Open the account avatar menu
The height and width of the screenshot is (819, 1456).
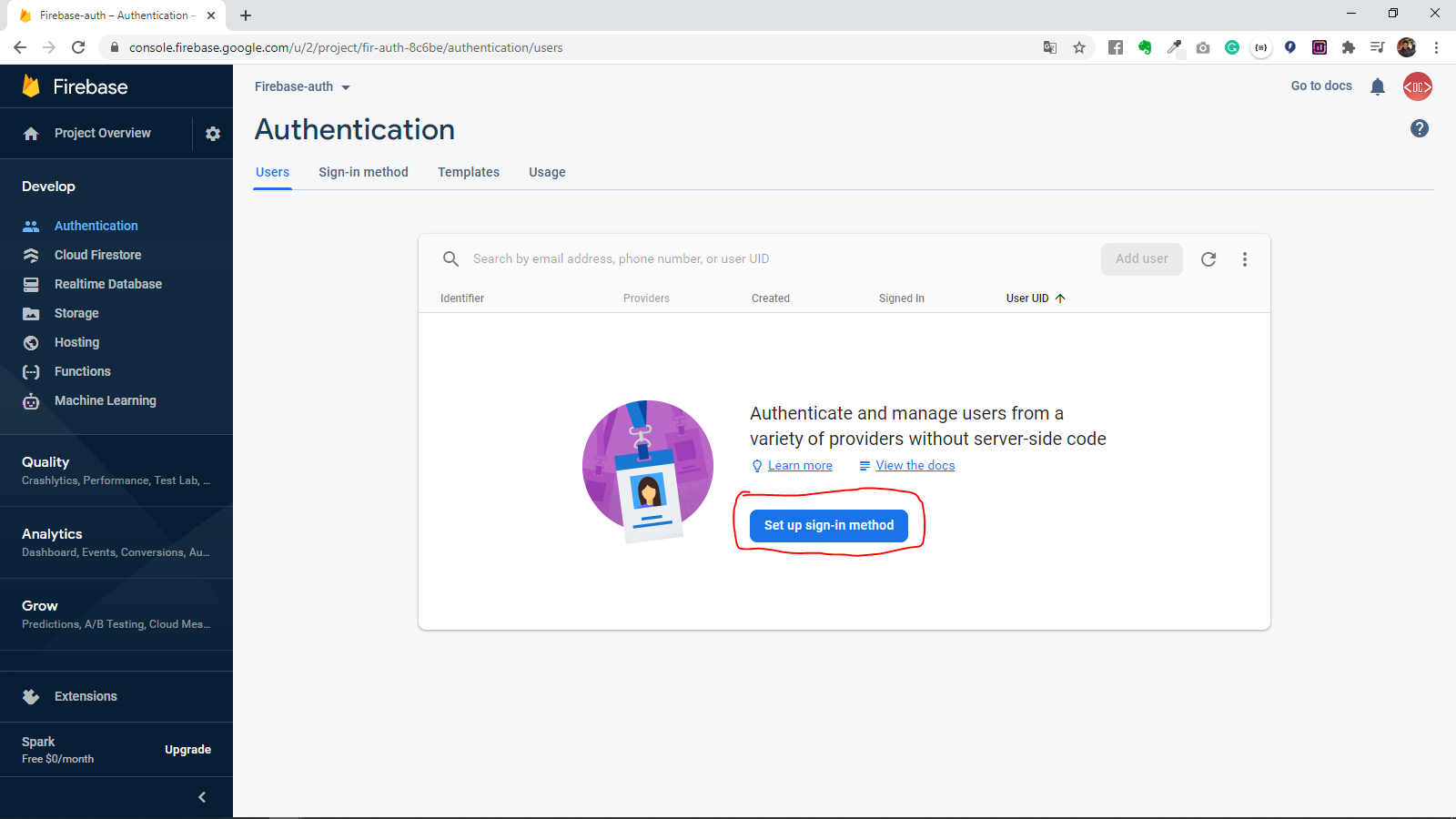tap(1418, 86)
